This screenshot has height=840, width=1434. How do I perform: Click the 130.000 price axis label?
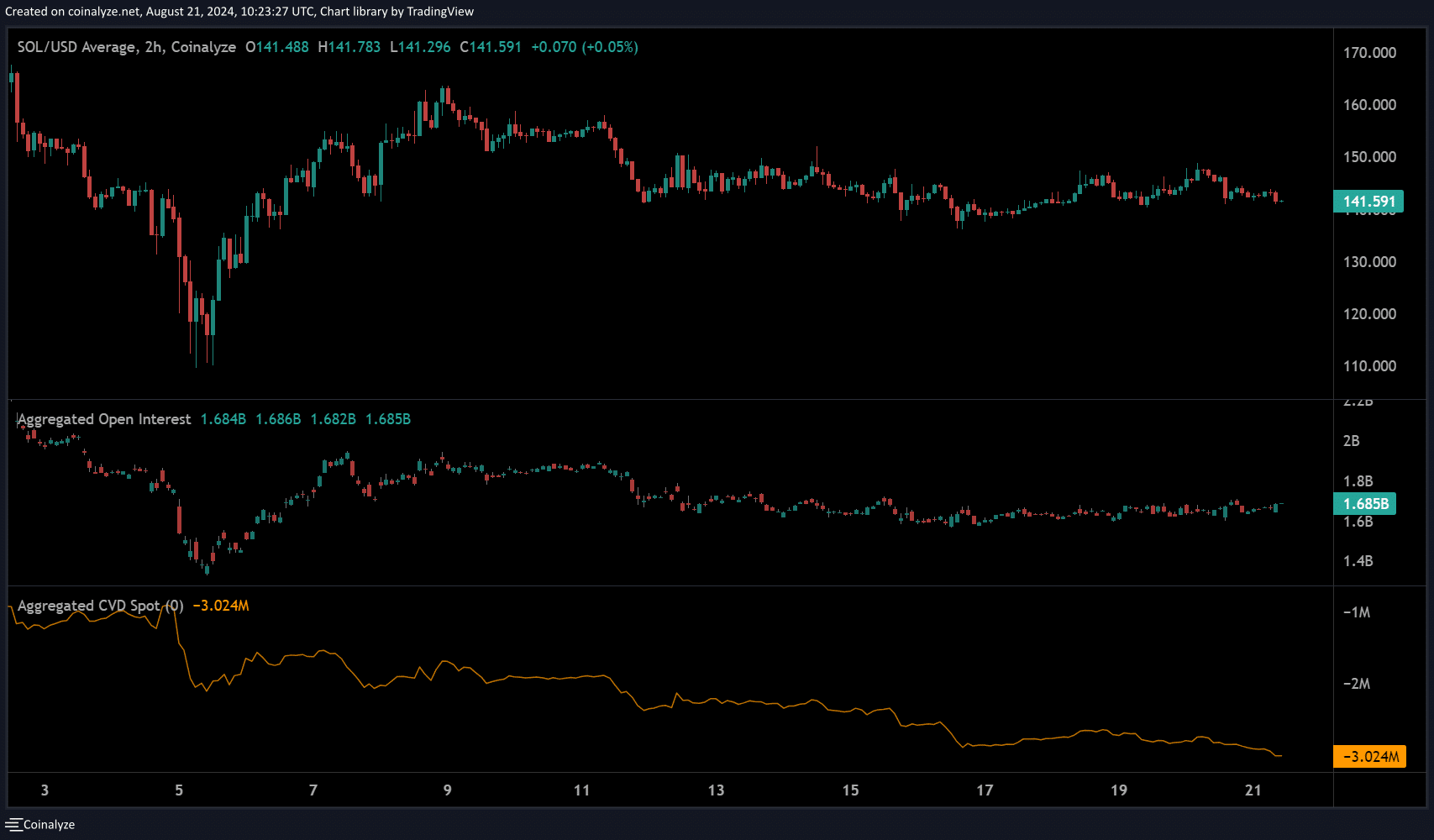pyautogui.click(x=1369, y=262)
